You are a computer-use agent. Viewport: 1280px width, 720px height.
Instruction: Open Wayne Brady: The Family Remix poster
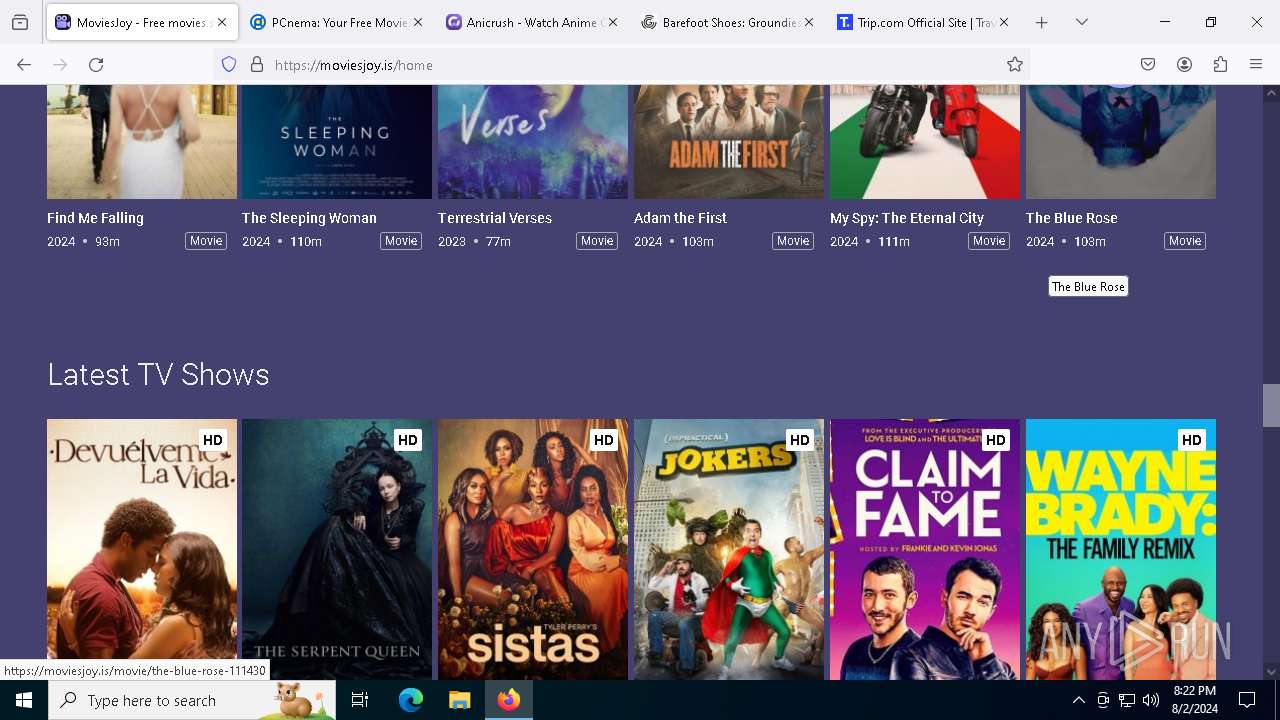[x=1121, y=549]
